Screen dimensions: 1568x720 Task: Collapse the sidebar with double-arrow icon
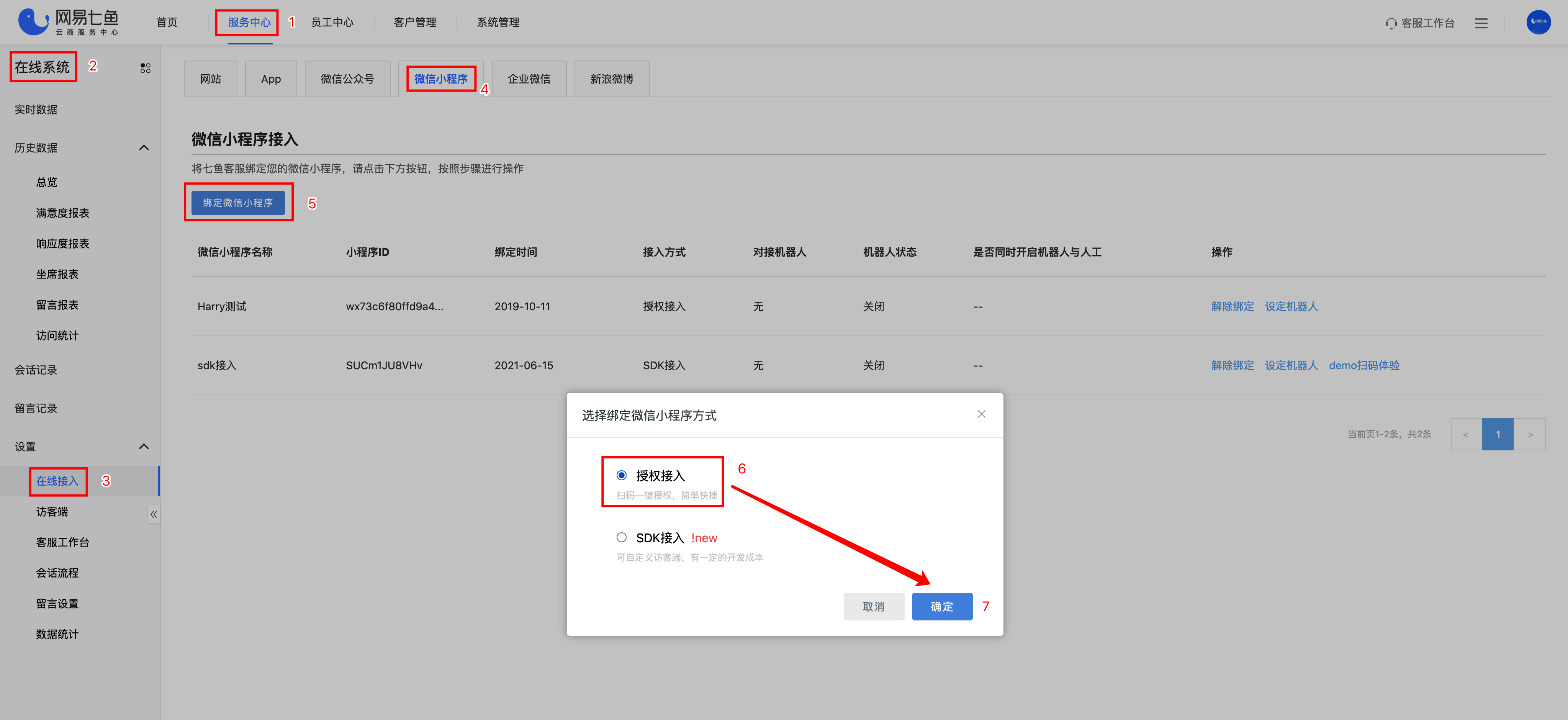tap(154, 514)
